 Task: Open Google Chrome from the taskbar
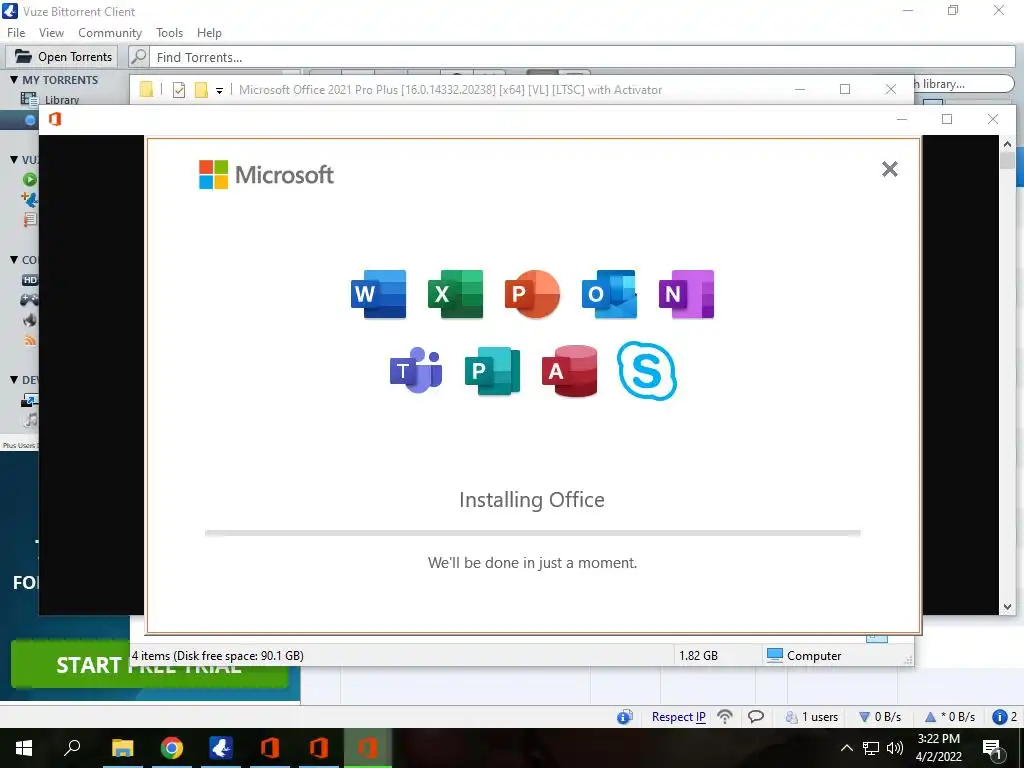point(172,748)
